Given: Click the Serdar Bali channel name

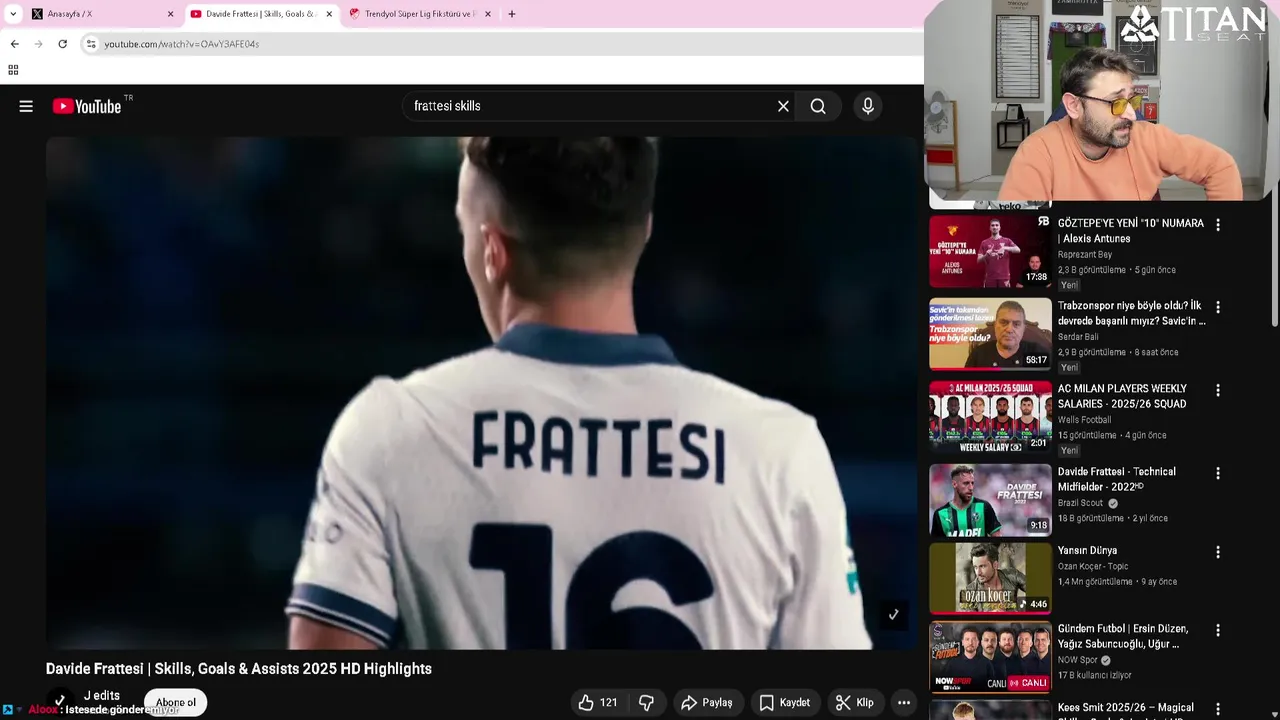Looking at the screenshot, I should [x=1078, y=337].
